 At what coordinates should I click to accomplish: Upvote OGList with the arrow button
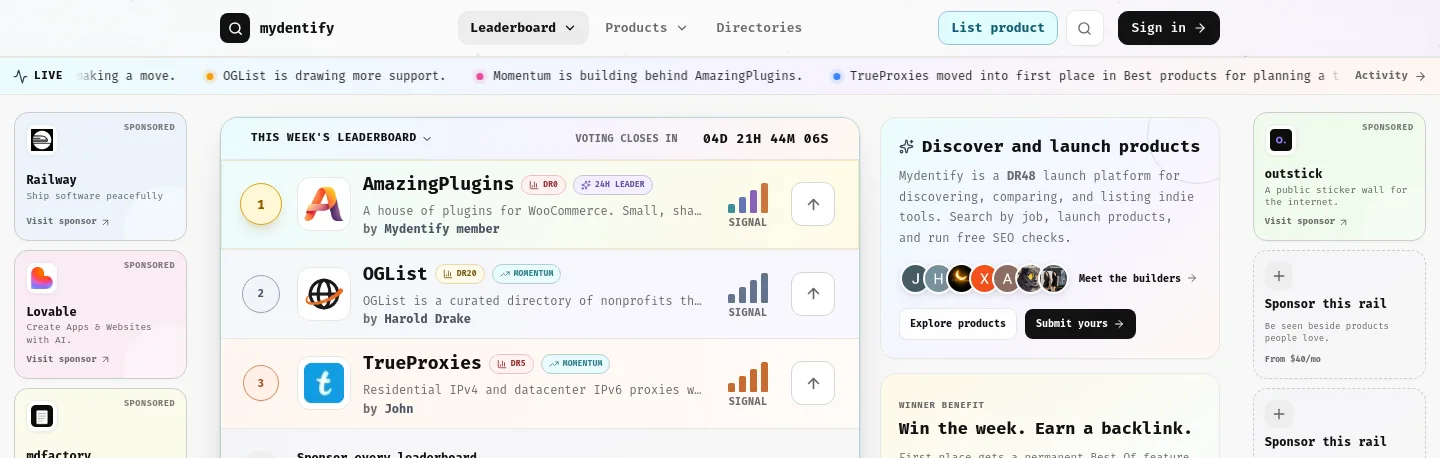813,293
